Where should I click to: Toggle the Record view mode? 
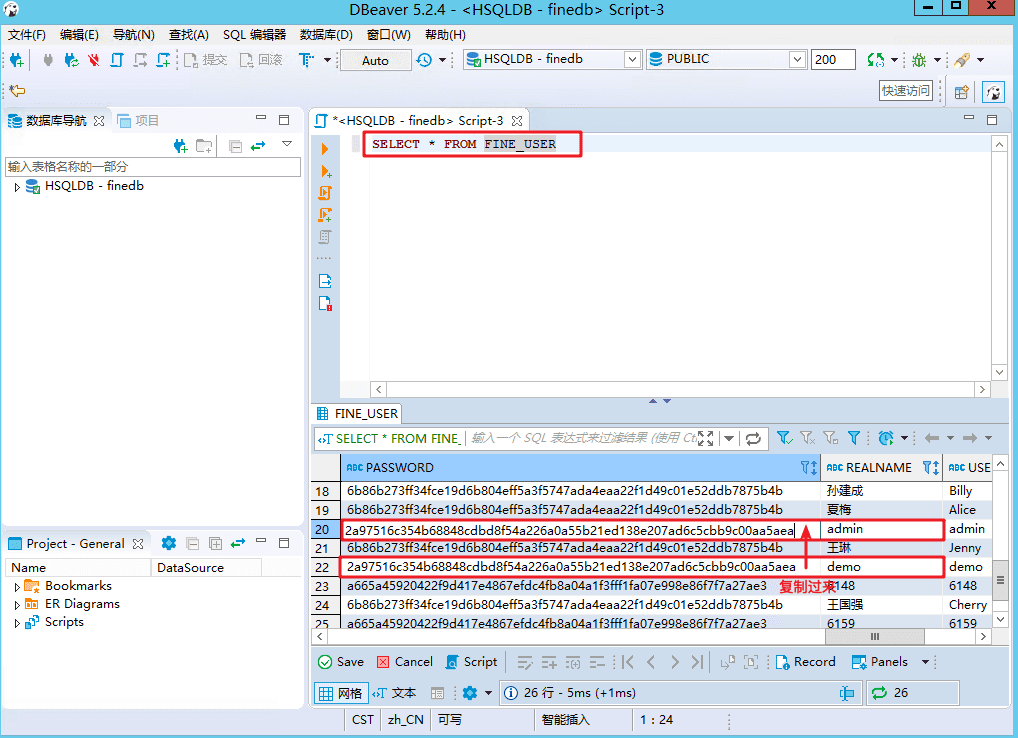point(806,662)
